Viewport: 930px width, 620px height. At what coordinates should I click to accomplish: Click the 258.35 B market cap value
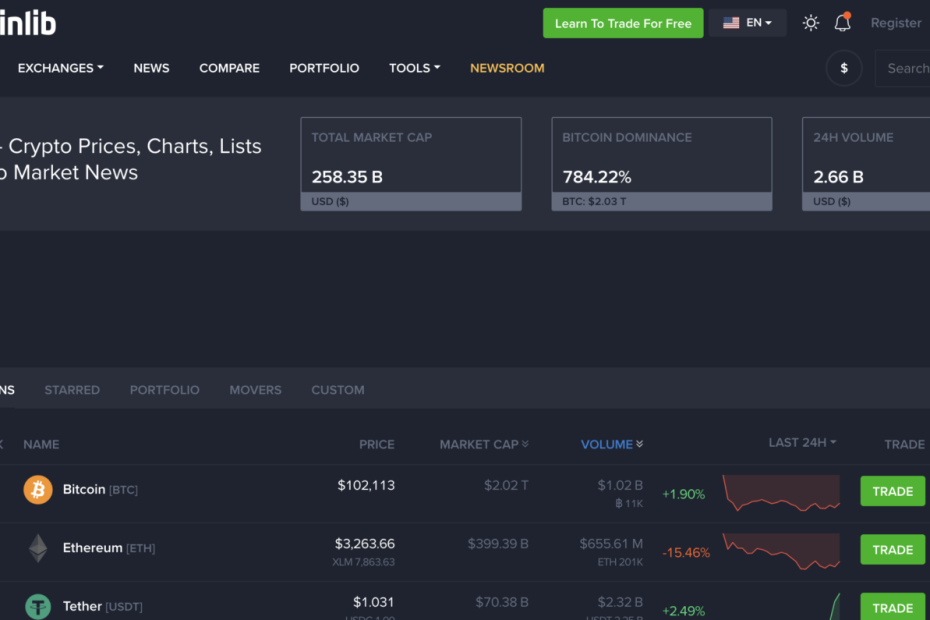(347, 177)
